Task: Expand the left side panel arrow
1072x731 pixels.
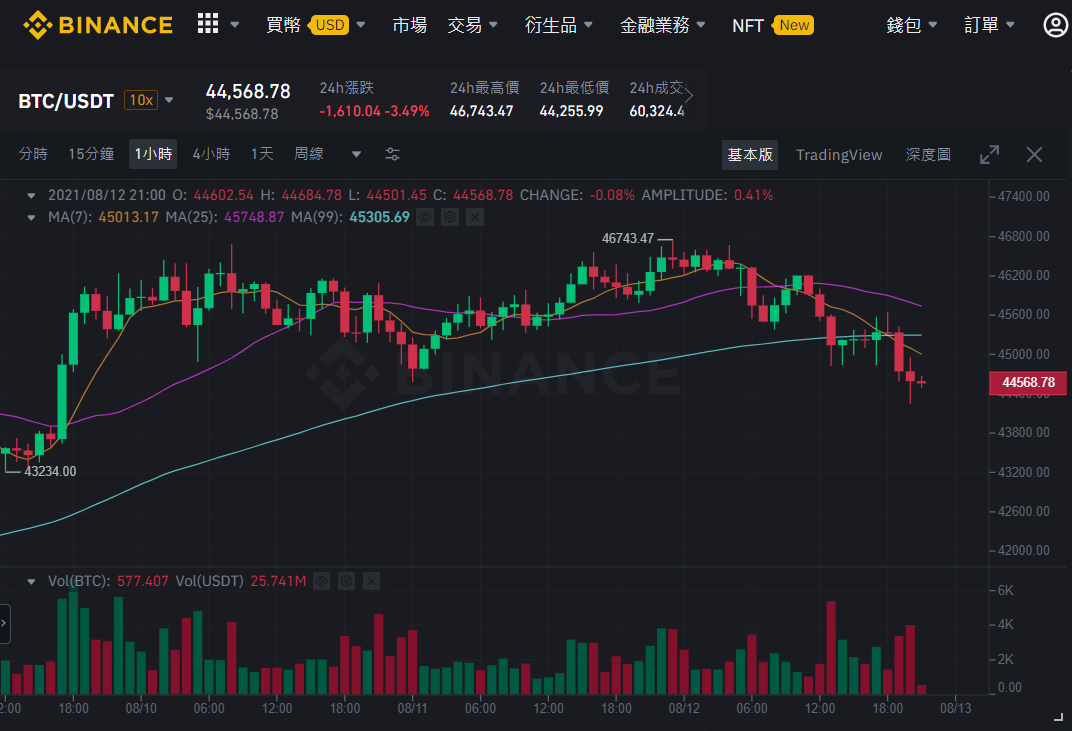Action: [4, 624]
